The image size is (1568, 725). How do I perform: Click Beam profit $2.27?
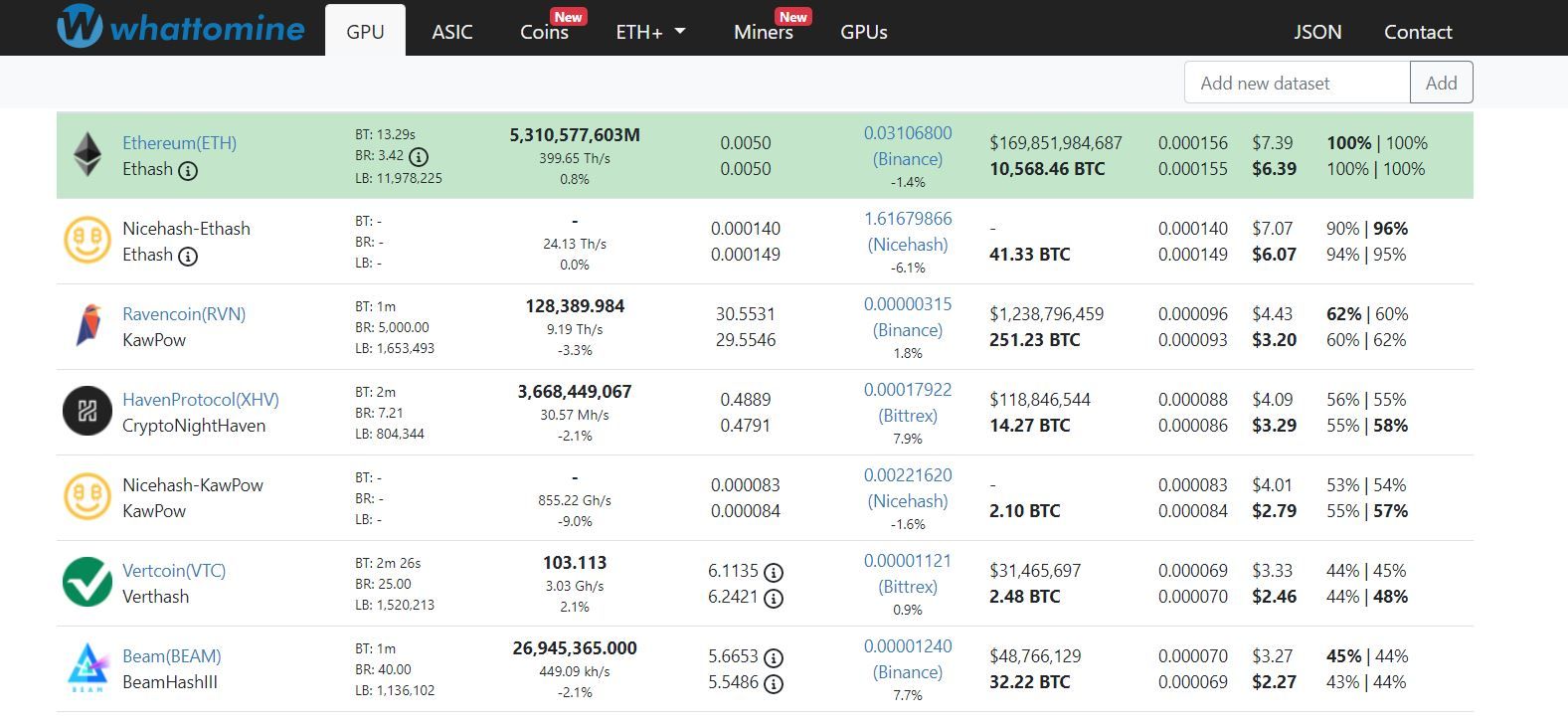pyautogui.click(x=1275, y=682)
